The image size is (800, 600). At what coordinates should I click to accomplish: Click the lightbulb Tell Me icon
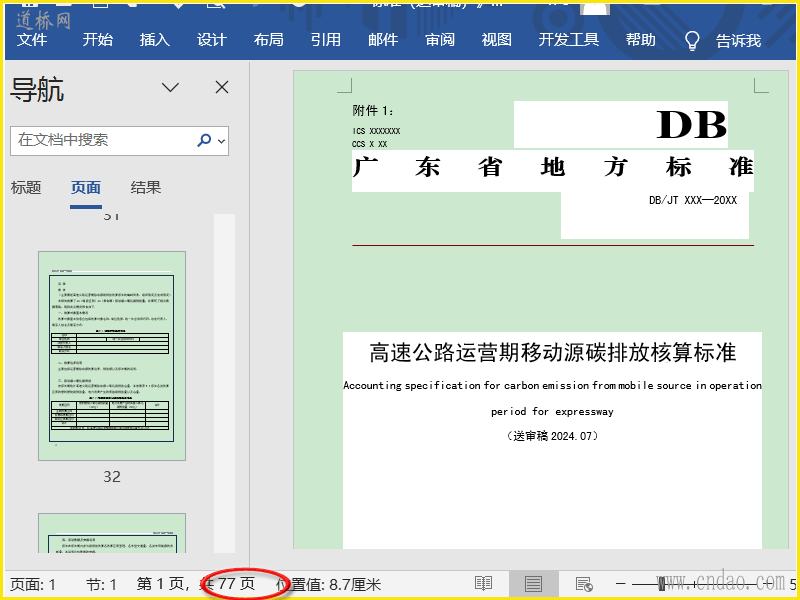[x=692, y=40]
